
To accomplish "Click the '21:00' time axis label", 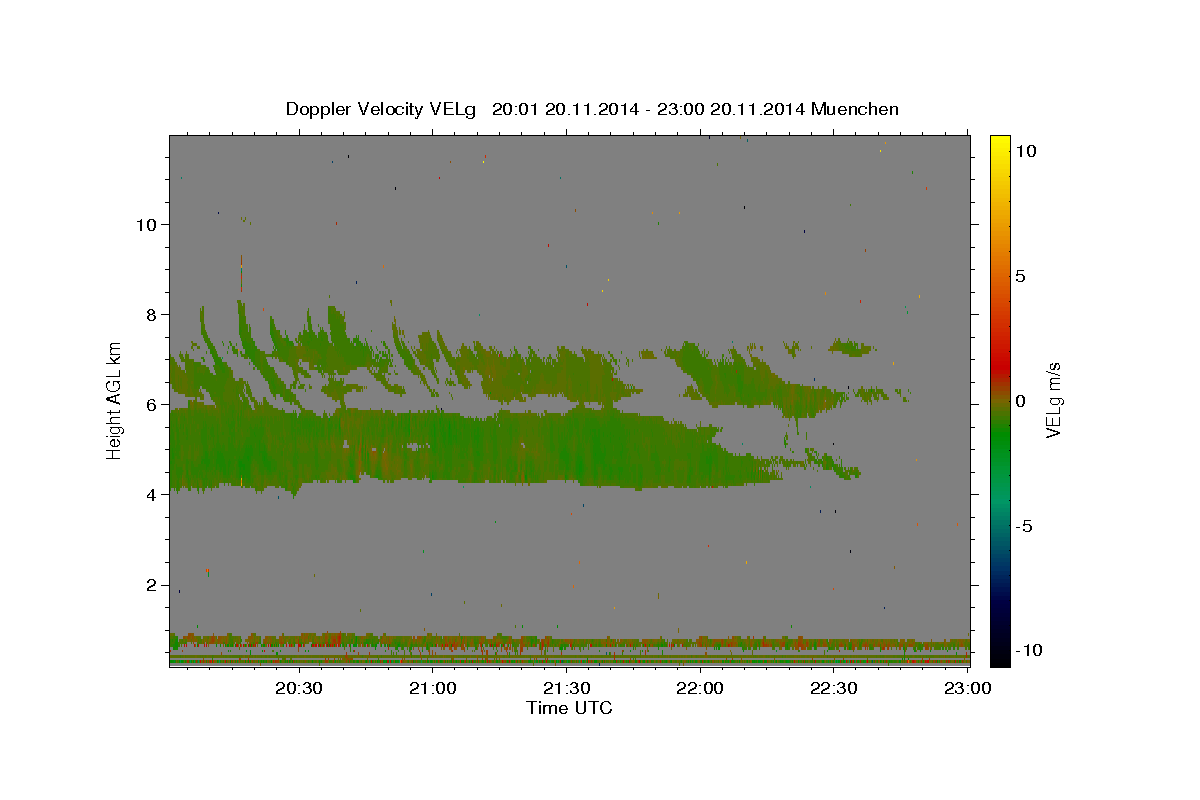I will tap(432, 688).
